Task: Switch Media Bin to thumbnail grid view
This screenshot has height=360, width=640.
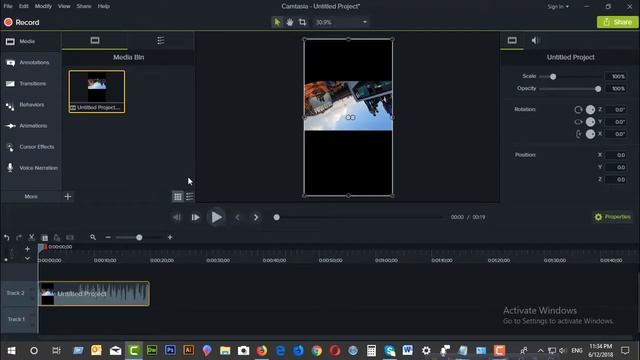Action: point(178,197)
